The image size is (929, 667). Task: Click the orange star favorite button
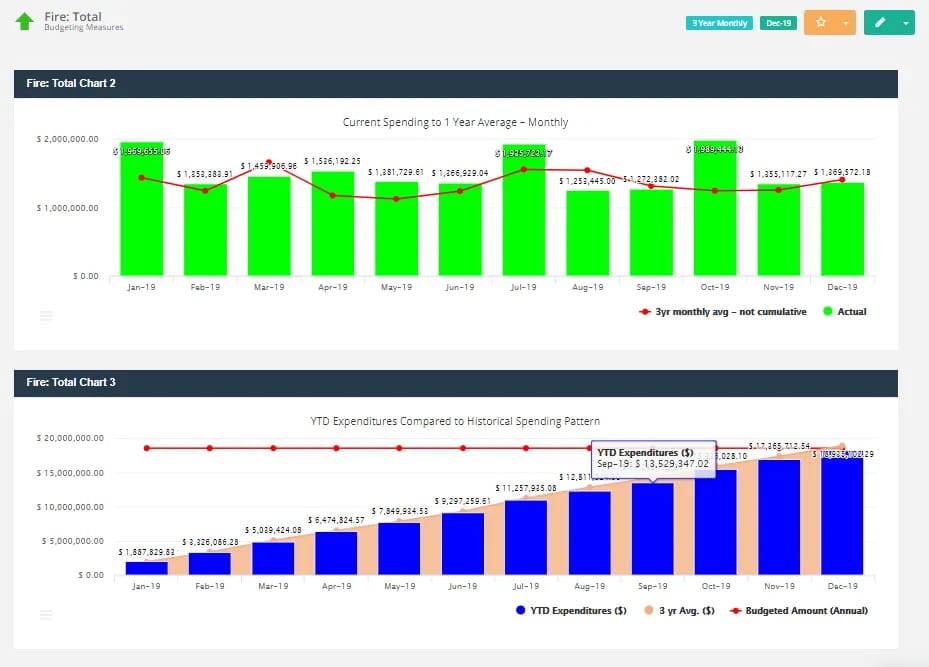pyautogui.click(x=821, y=23)
